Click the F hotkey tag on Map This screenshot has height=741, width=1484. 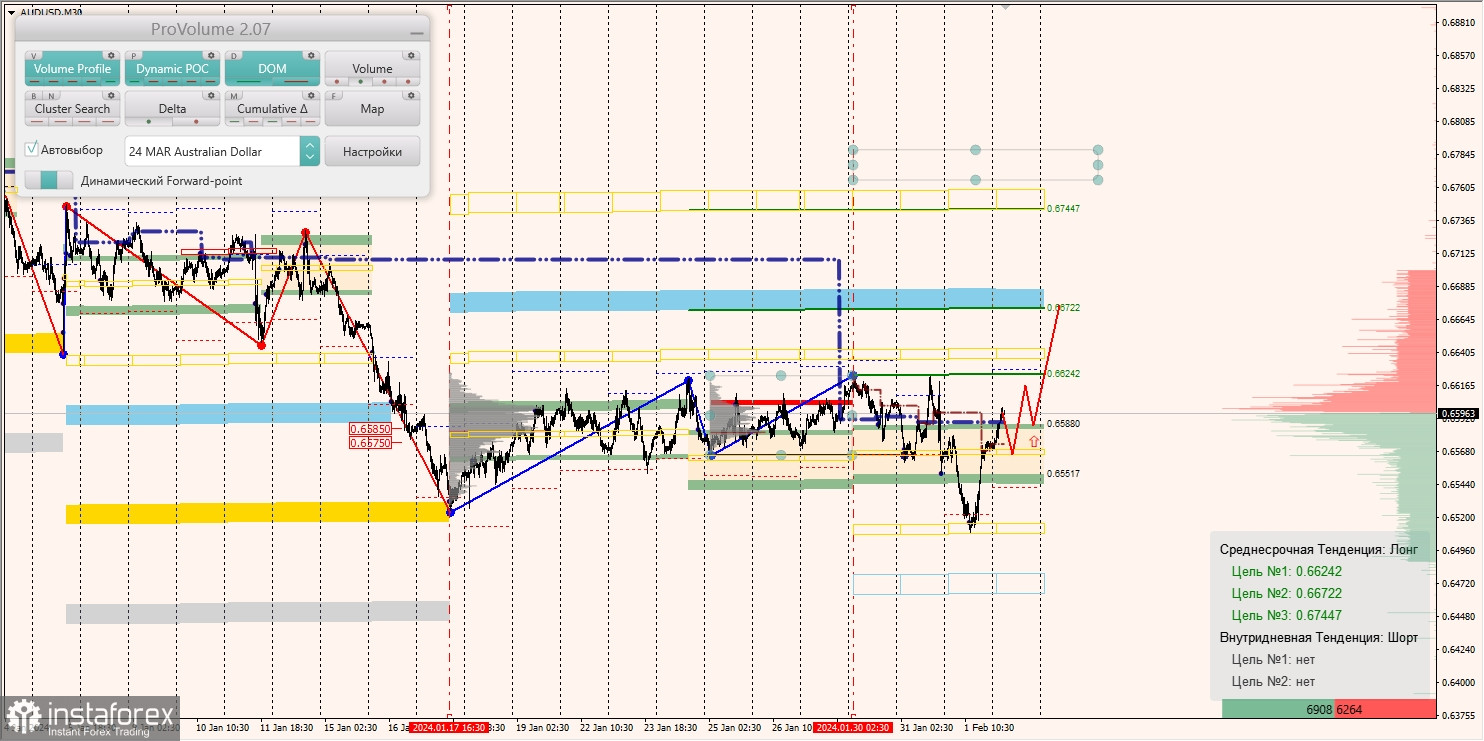(335, 96)
